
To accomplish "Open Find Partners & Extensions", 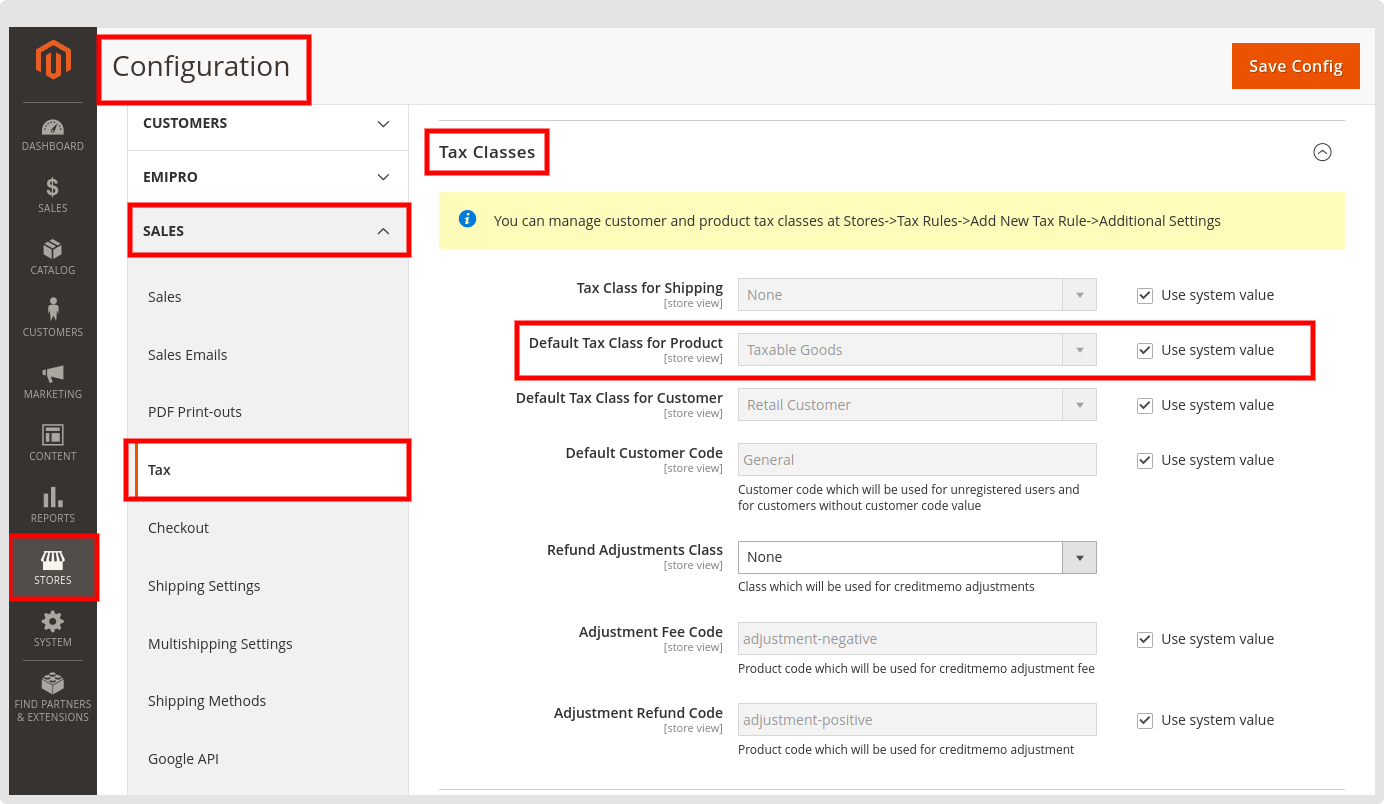I will [53, 696].
